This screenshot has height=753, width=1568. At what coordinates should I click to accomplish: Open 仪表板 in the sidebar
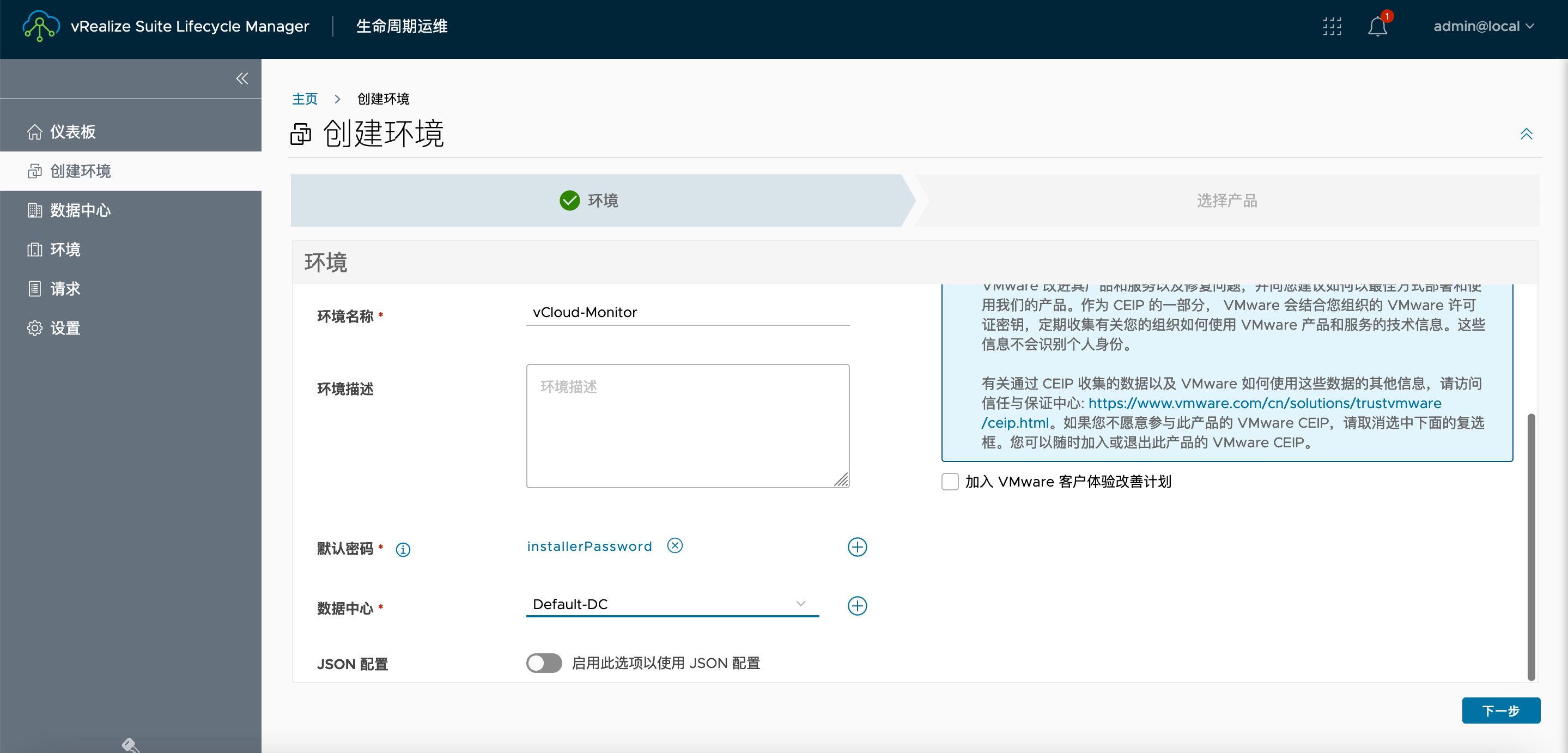click(131, 131)
